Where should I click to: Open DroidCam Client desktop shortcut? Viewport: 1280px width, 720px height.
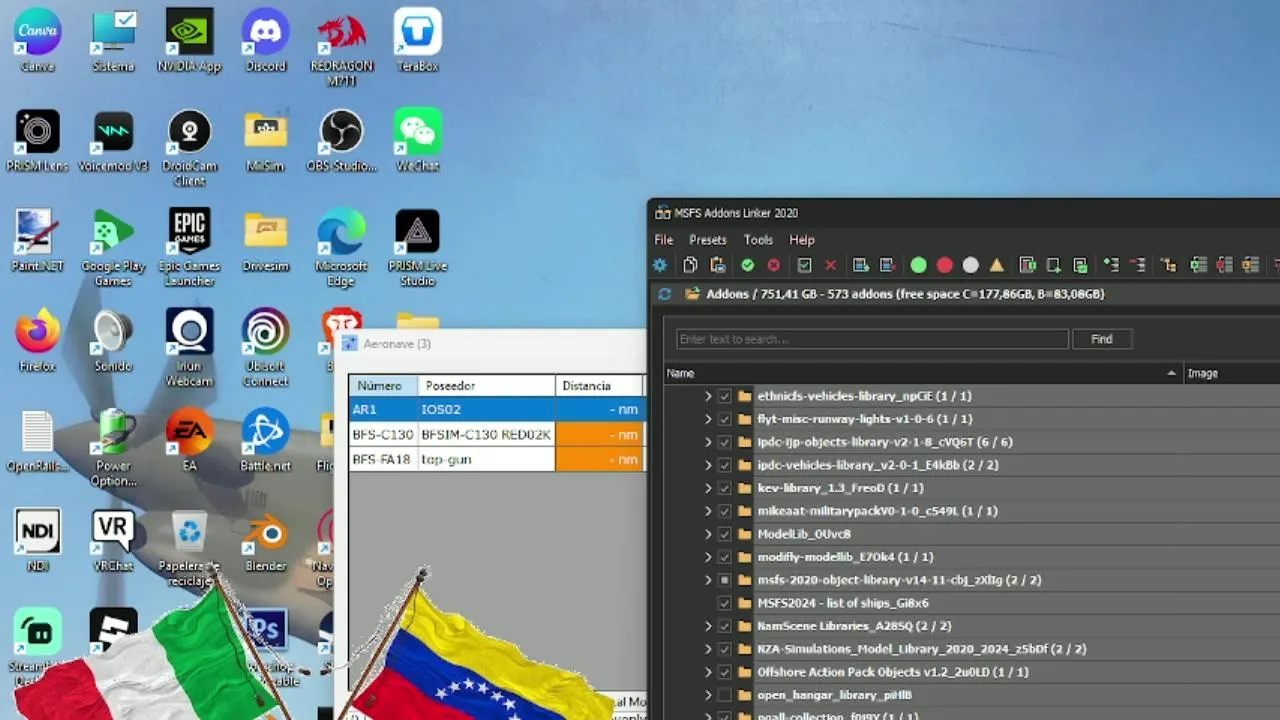[x=189, y=147]
